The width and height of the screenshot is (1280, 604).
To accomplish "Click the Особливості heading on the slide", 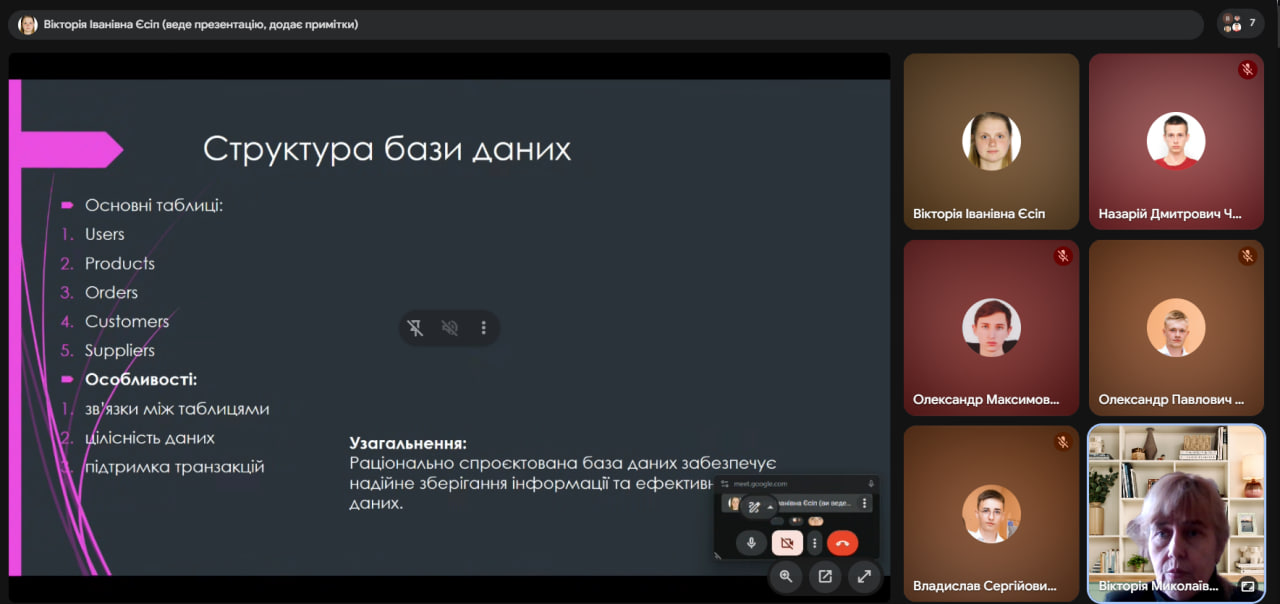I will pyautogui.click(x=141, y=379).
